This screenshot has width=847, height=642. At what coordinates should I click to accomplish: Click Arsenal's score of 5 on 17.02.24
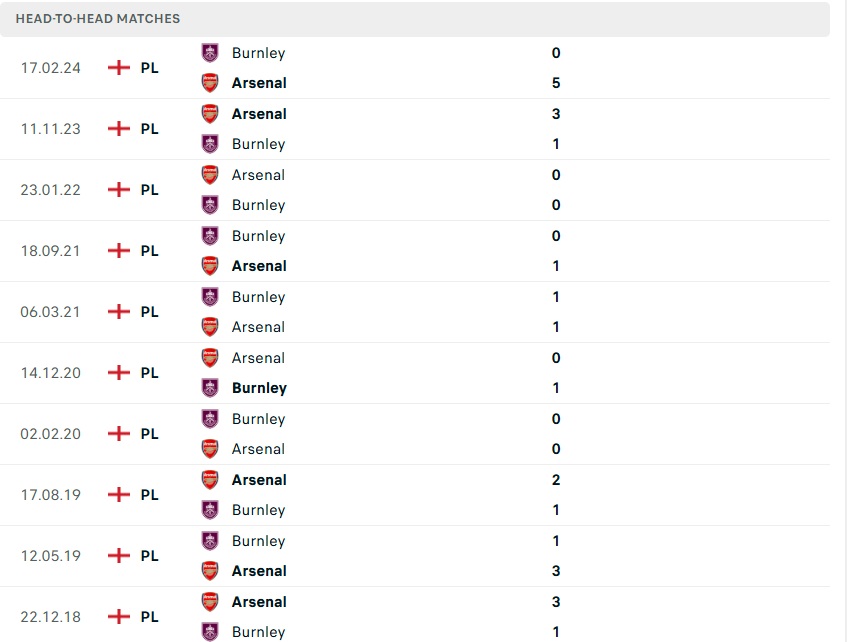point(556,83)
